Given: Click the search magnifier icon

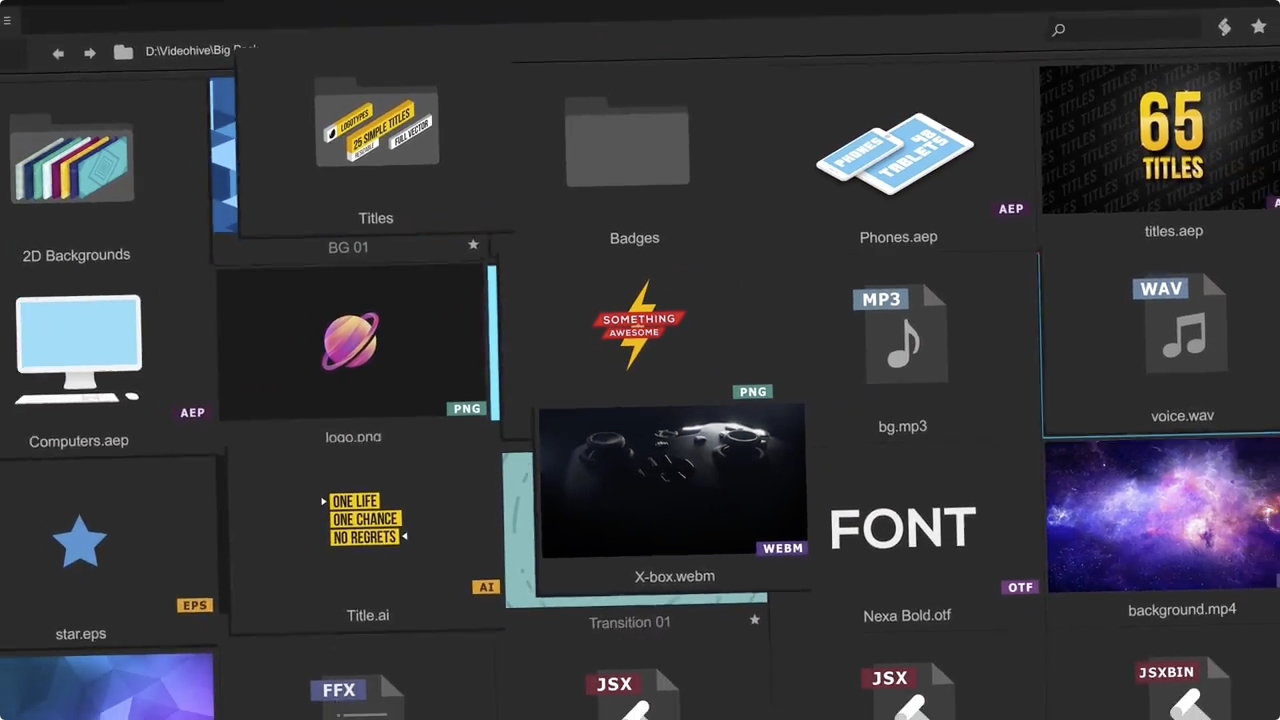Looking at the screenshot, I should 1058,29.
